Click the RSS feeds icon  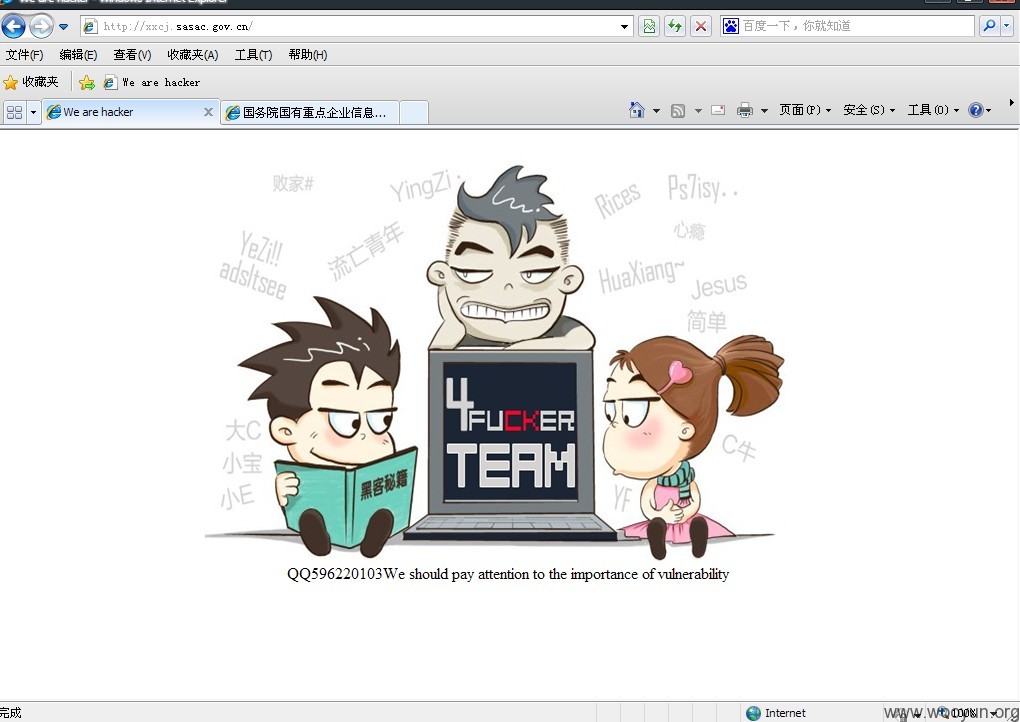tap(678, 111)
